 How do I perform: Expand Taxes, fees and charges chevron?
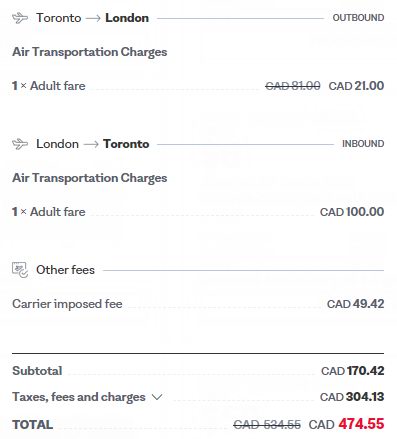157,397
